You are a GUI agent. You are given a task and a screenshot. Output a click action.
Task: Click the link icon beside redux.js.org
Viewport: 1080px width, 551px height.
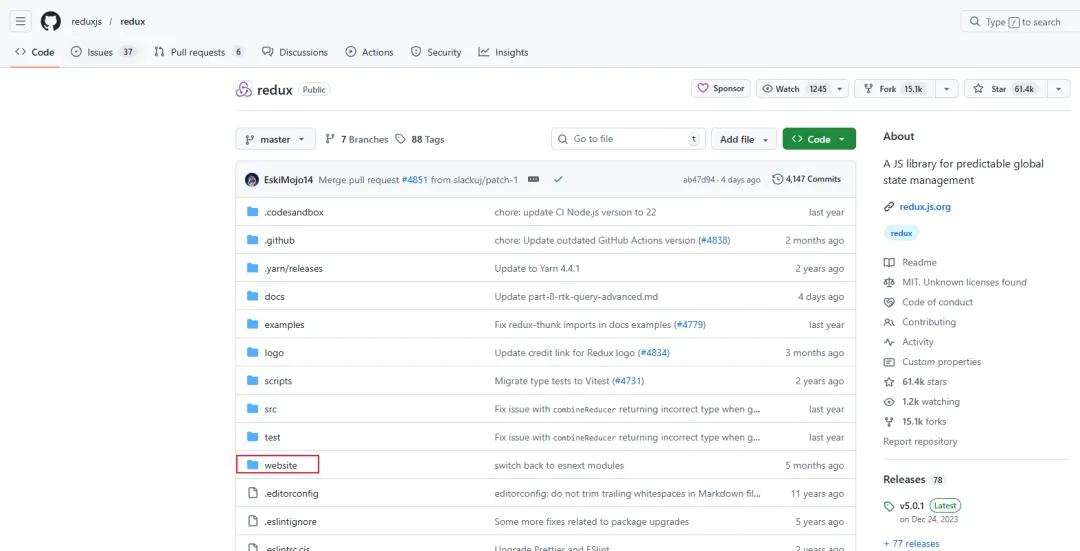[889, 207]
